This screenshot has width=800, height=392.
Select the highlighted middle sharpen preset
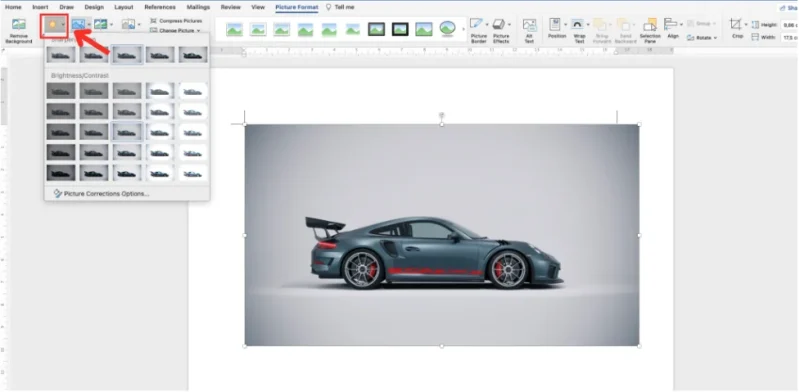pos(127,55)
